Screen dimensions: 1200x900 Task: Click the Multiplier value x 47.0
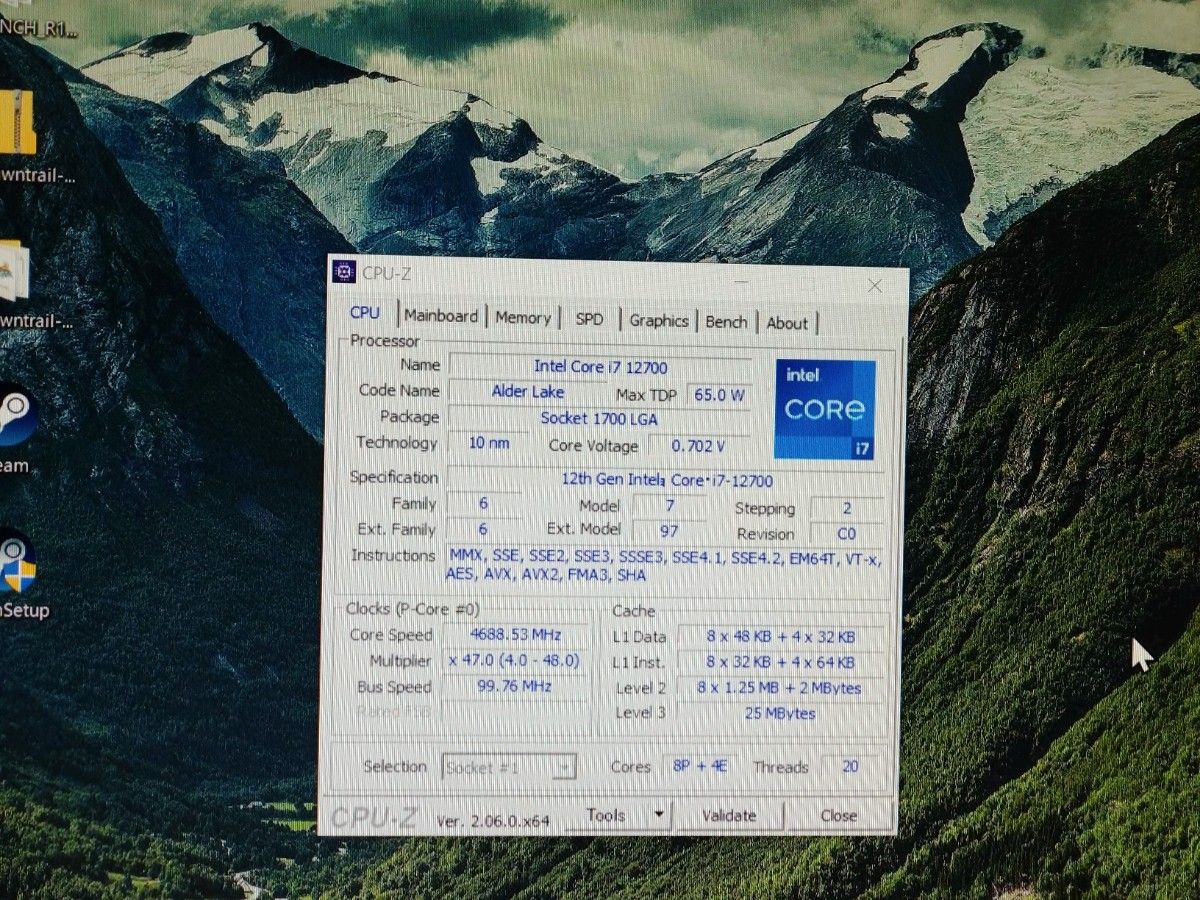coord(516,660)
